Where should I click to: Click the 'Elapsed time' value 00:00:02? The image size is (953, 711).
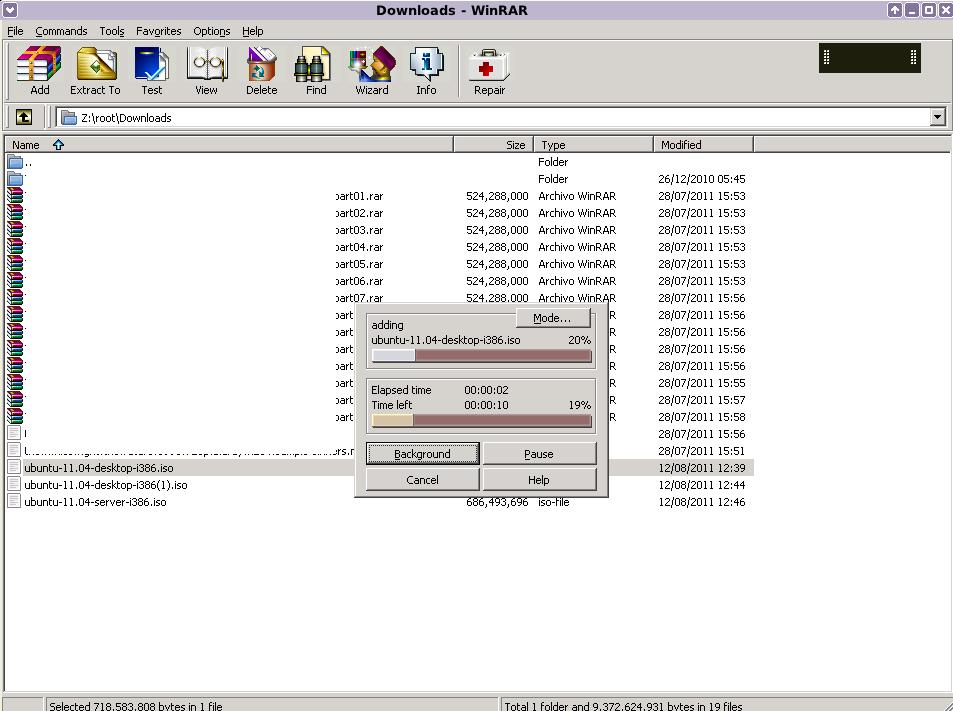tap(486, 390)
